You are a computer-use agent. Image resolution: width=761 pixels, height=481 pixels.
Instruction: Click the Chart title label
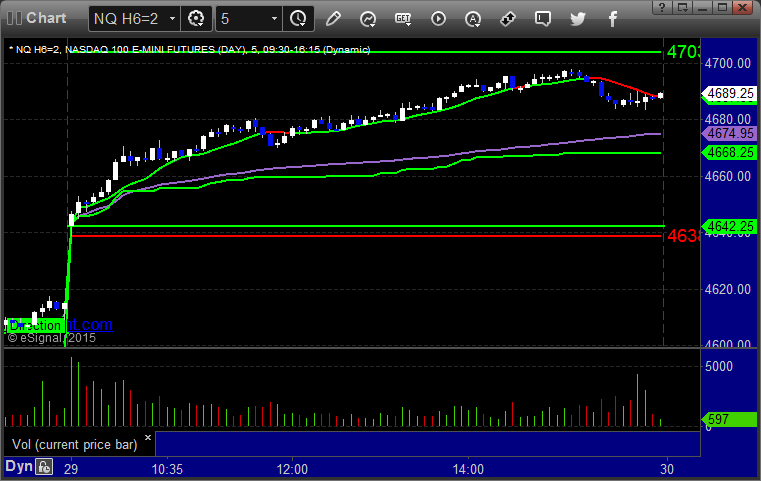tap(46, 18)
